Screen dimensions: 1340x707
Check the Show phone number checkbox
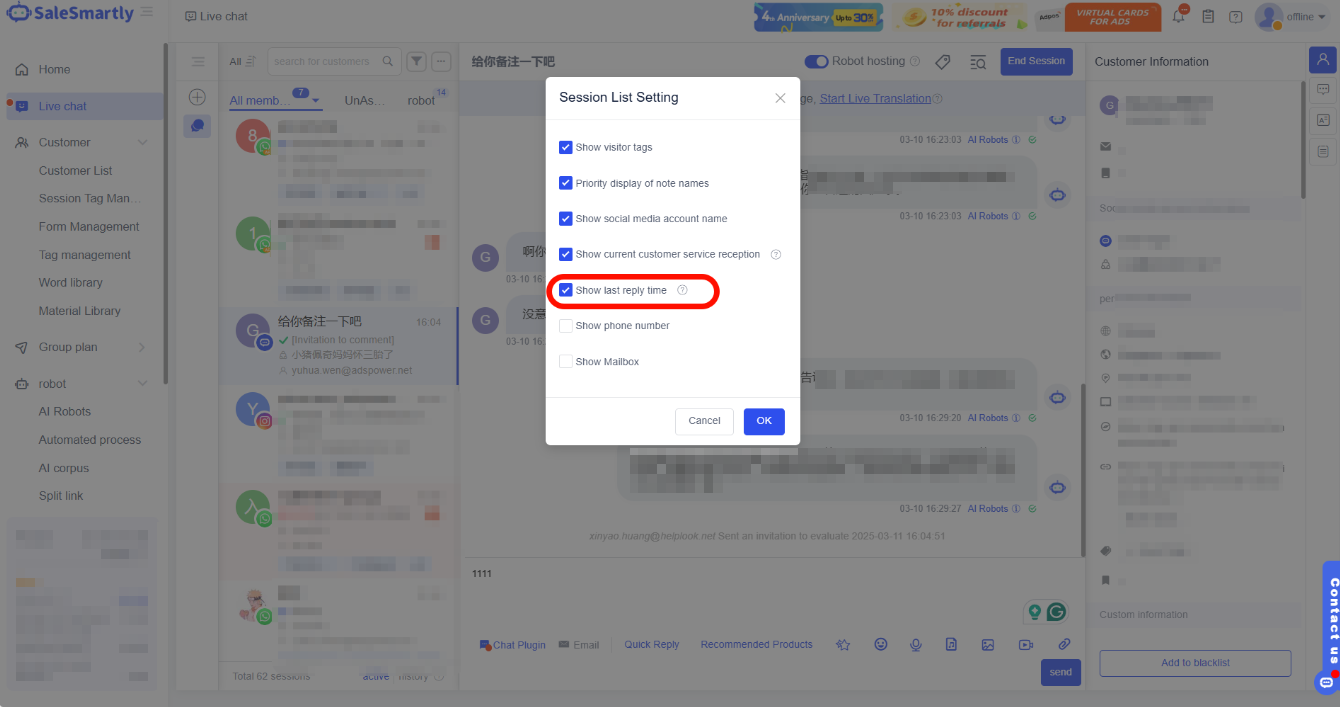click(566, 326)
